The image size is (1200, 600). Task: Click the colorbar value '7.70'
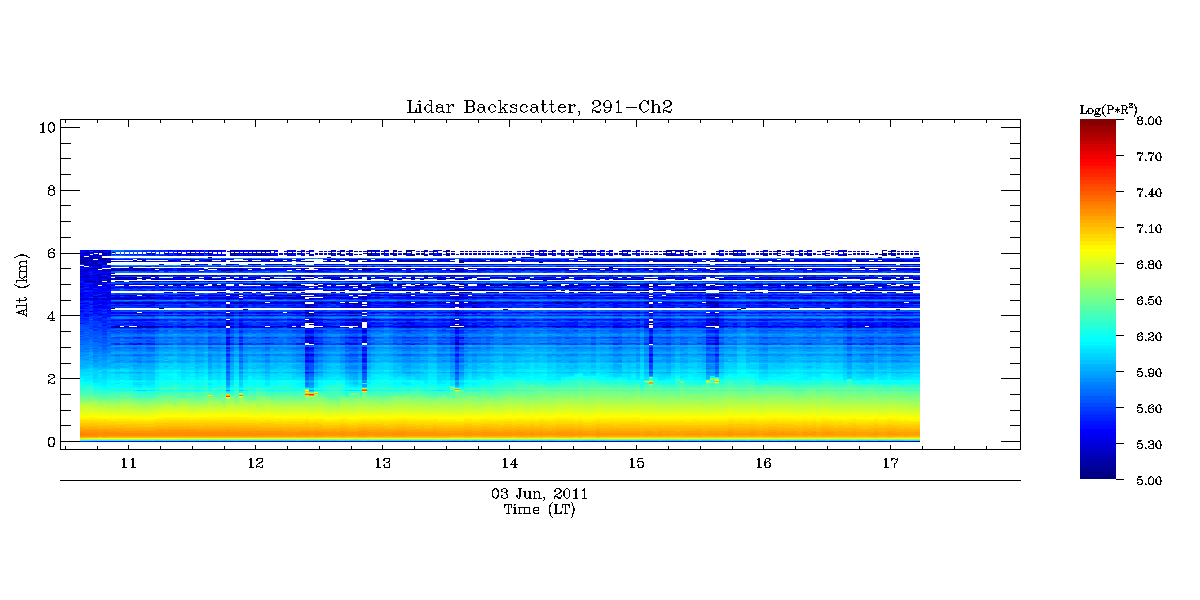[x=1149, y=157]
